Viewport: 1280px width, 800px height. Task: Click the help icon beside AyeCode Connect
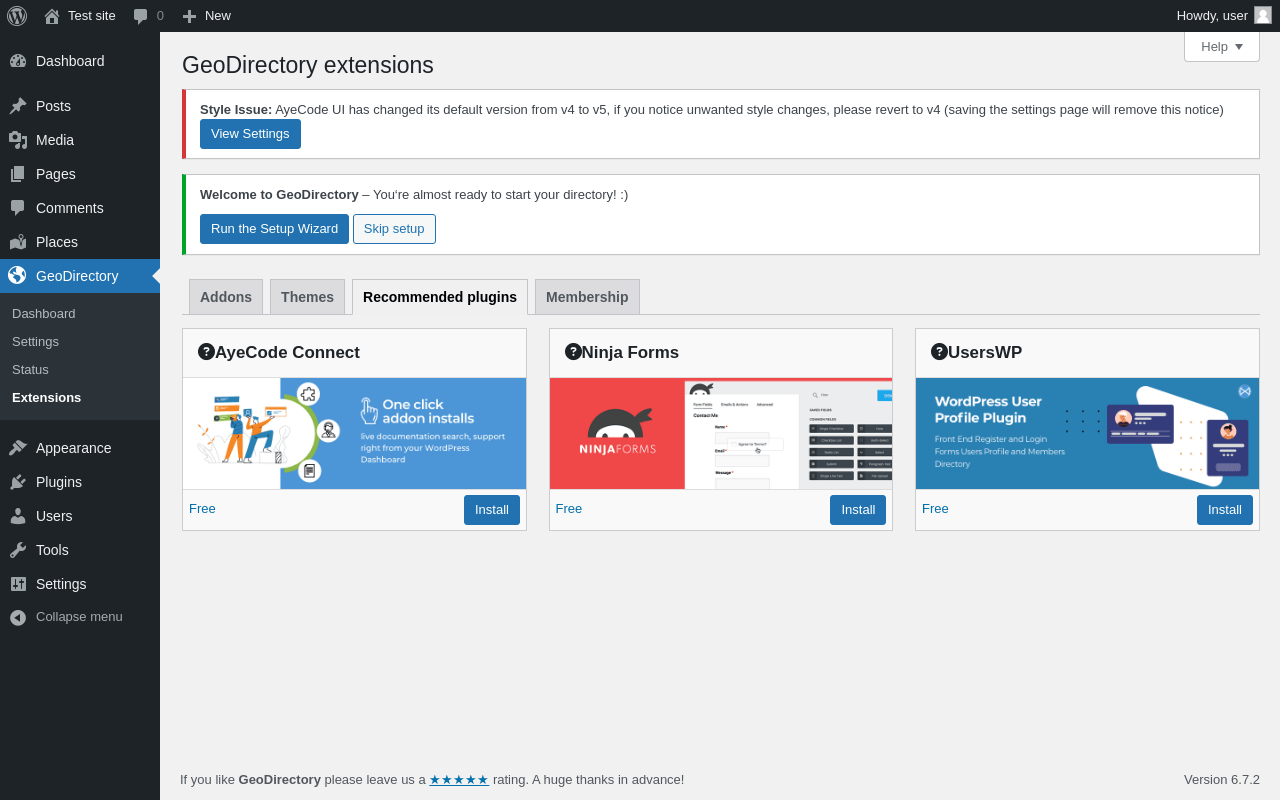coord(206,352)
